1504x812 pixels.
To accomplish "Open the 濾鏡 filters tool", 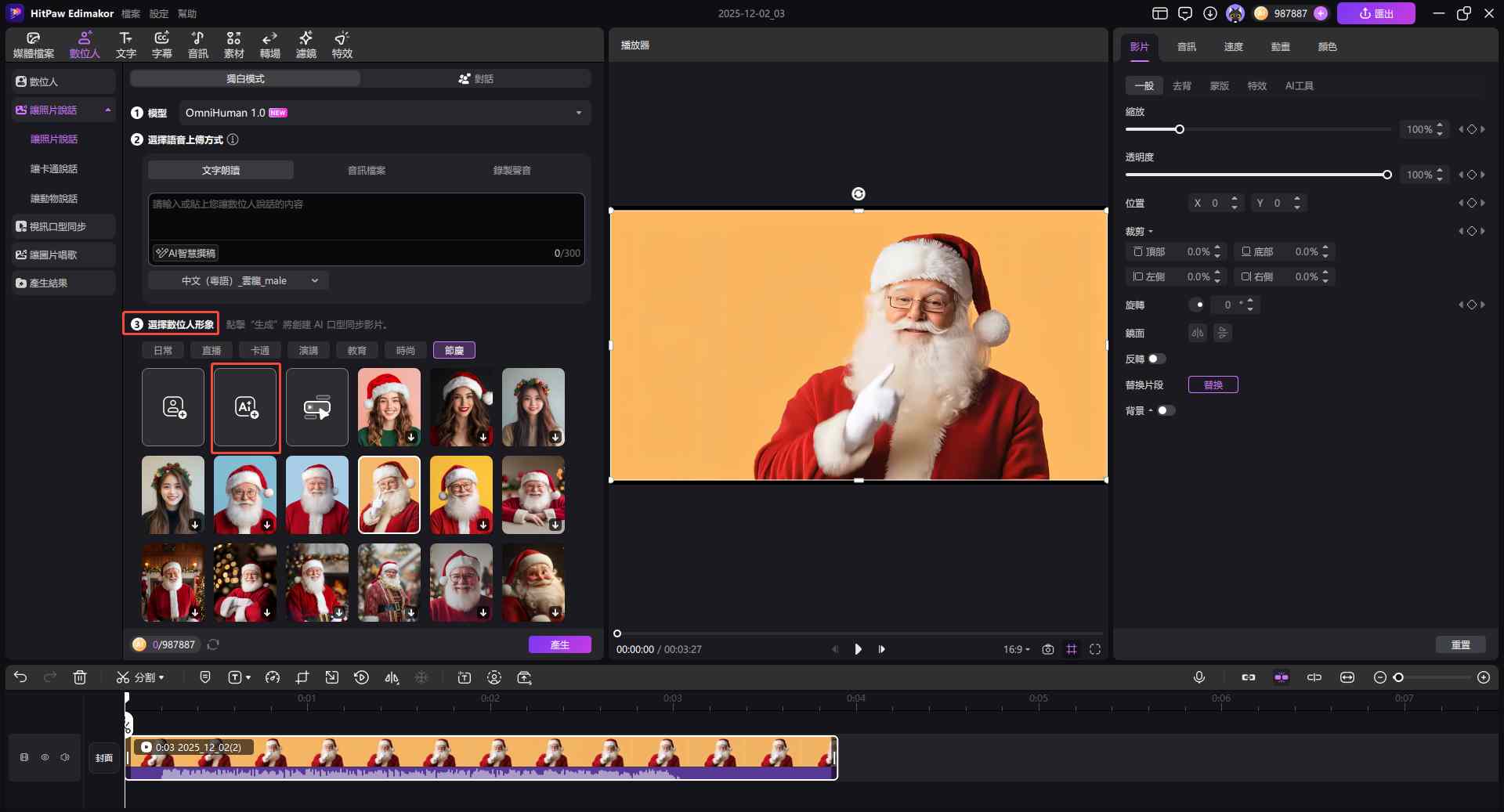I will pos(305,45).
